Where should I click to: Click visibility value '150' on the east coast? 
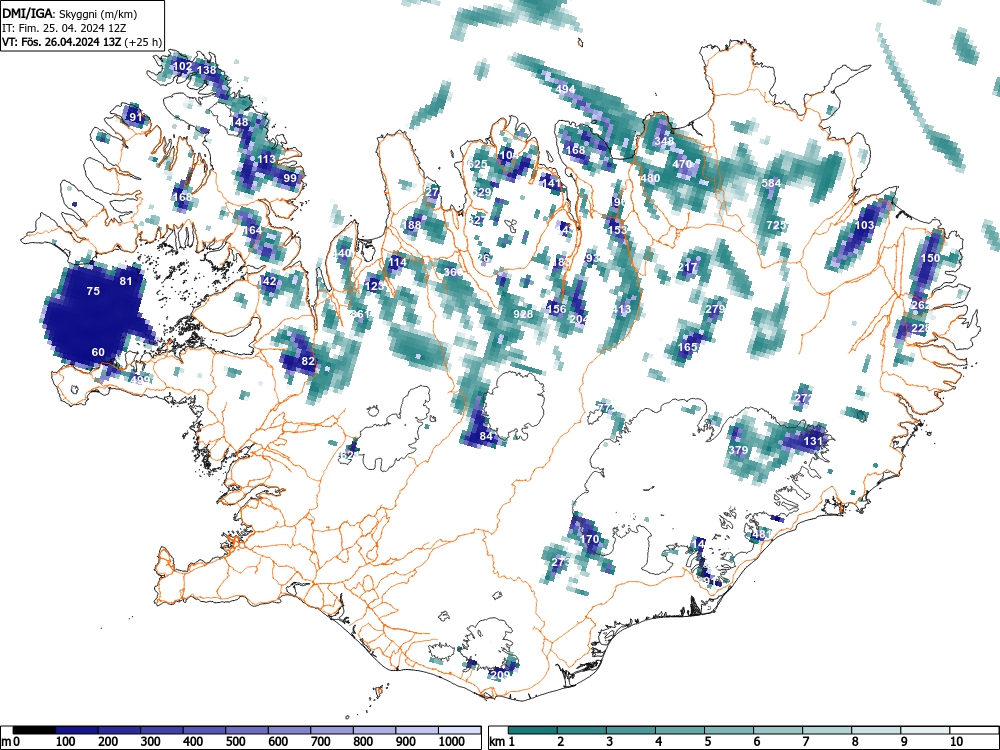[930, 258]
